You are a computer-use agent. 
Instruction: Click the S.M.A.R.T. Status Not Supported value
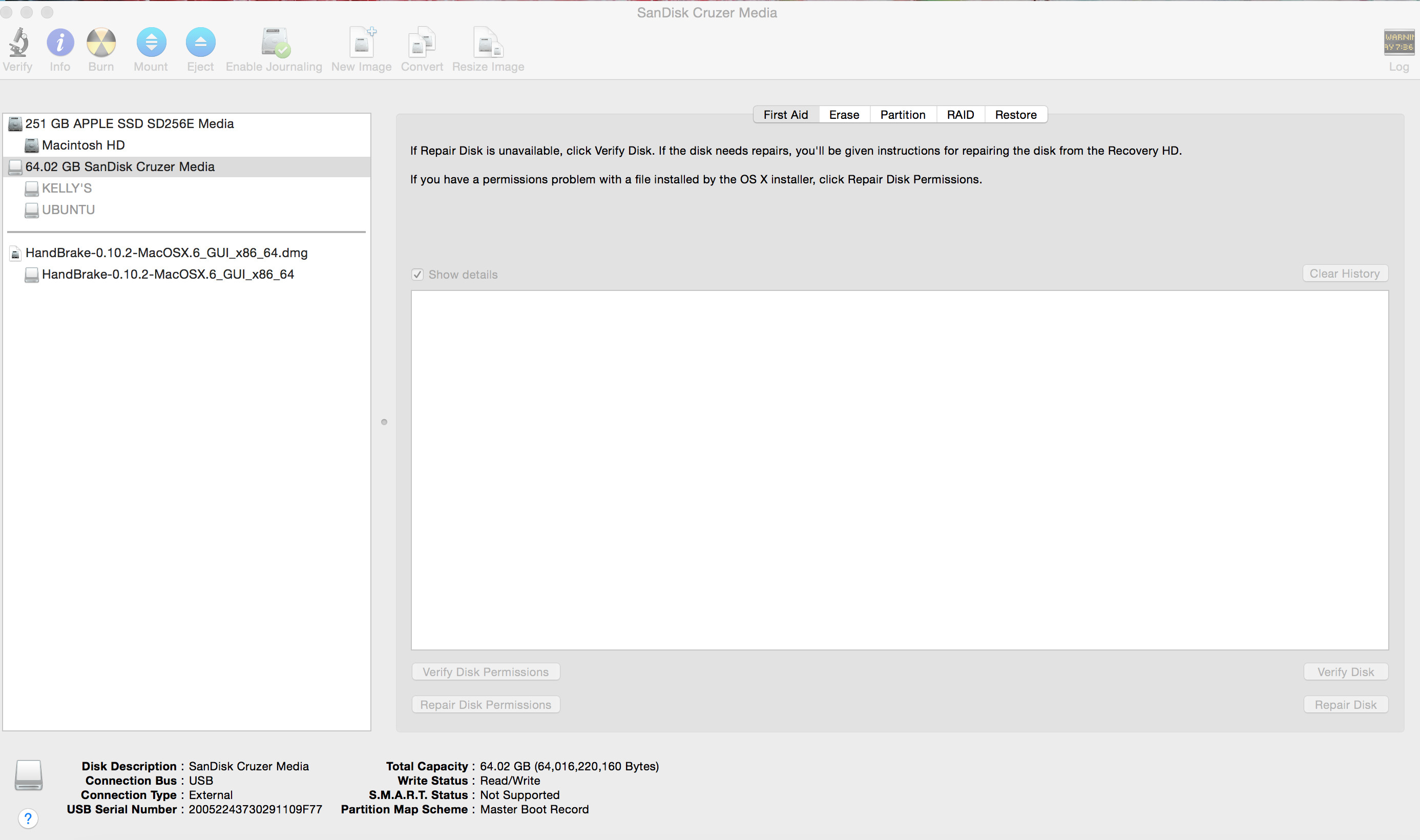click(519, 795)
